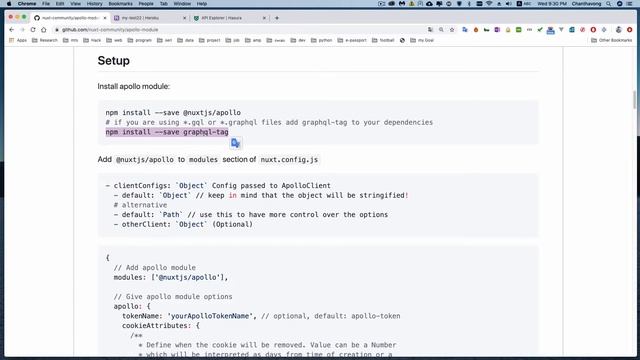Screen dimensions: 640x360
Task: Close the nuxt-community/apollo-module tab
Action: point(105,18)
